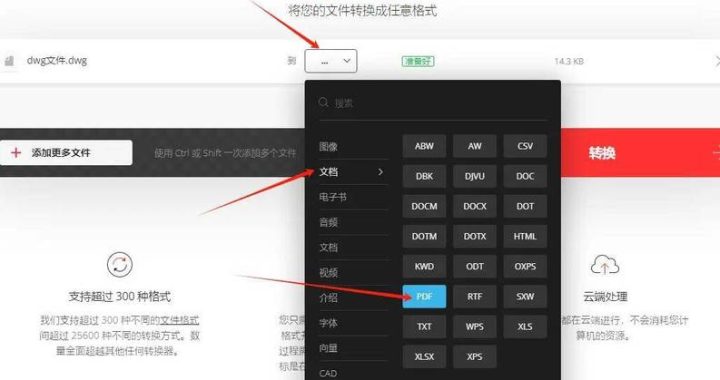Click the red 转换 convert button
This screenshot has height=380, width=720.
tap(641, 153)
